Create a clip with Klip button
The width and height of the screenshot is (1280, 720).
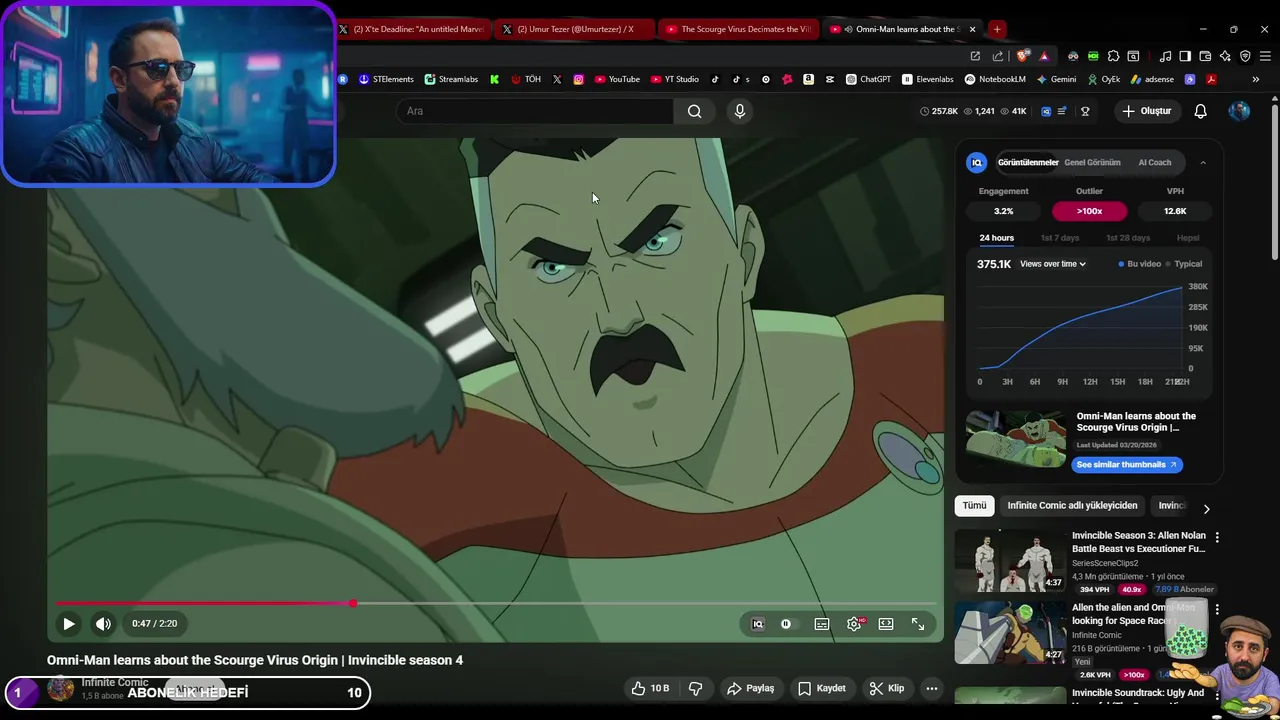887,688
